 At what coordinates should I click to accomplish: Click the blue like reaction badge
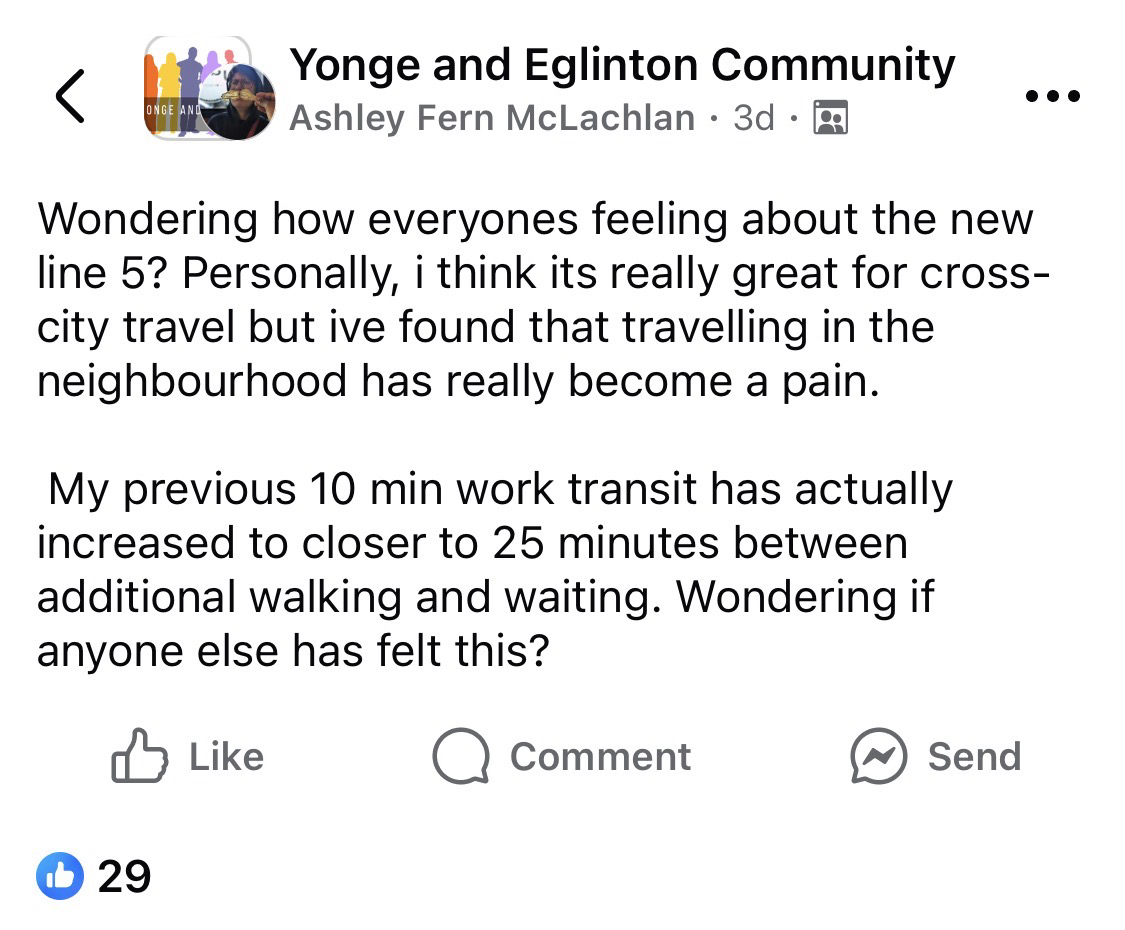point(60,877)
